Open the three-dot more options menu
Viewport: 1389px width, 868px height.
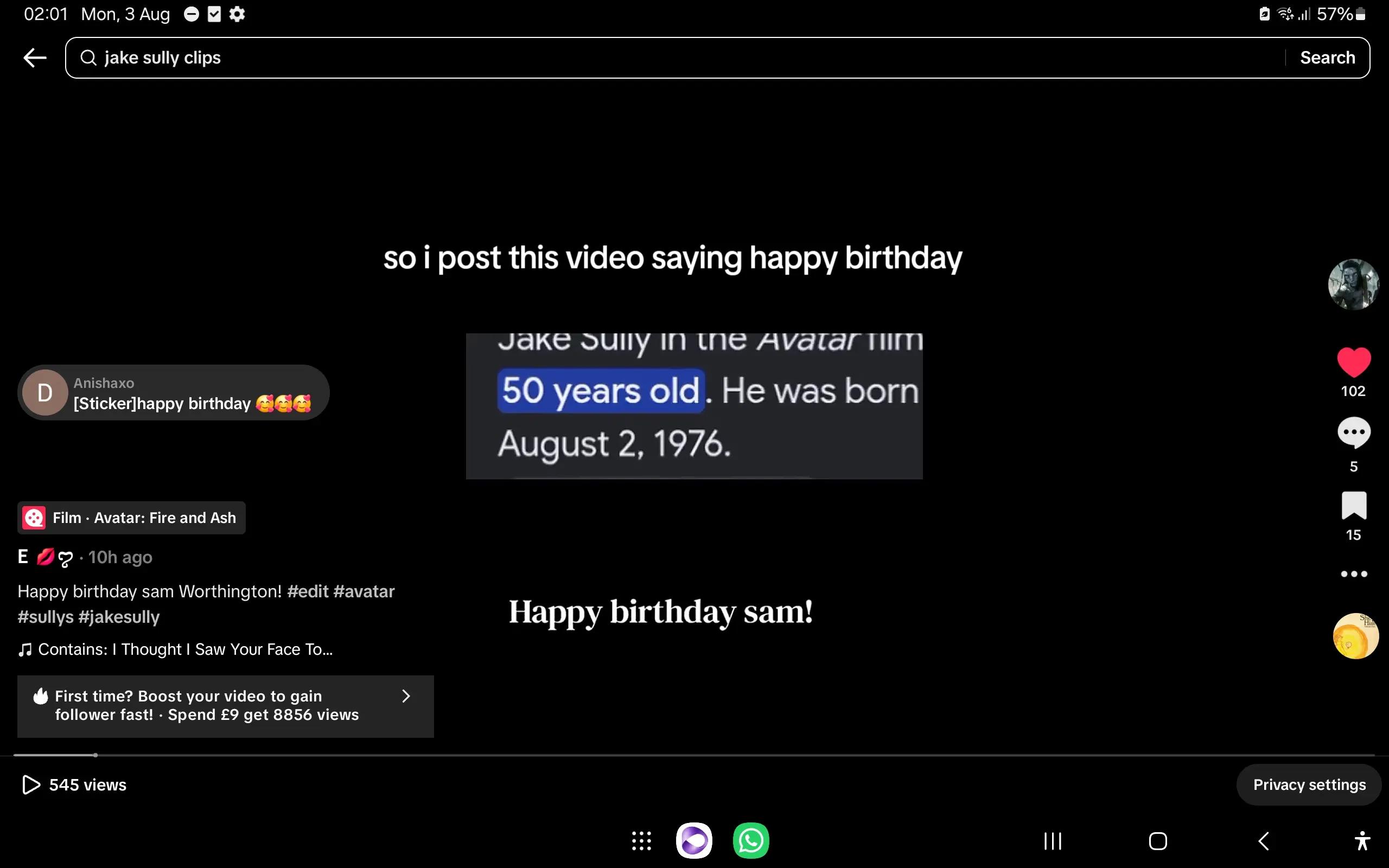point(1353,573)
